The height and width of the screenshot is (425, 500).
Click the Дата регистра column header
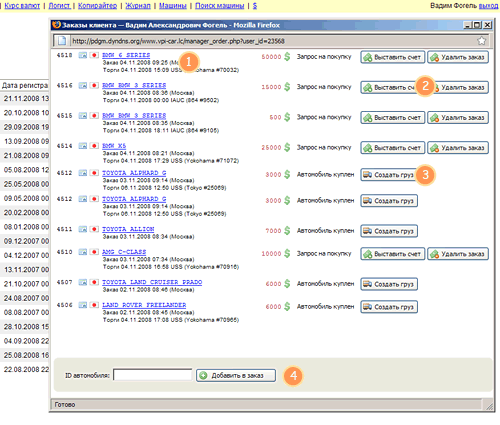(25, 85)
